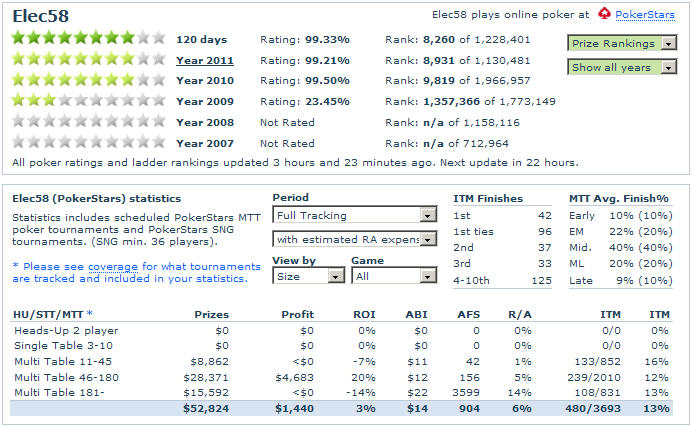Open the coverage link in the statistics note
The width and height of the screenshot is (692, 427).
point(113,267)
